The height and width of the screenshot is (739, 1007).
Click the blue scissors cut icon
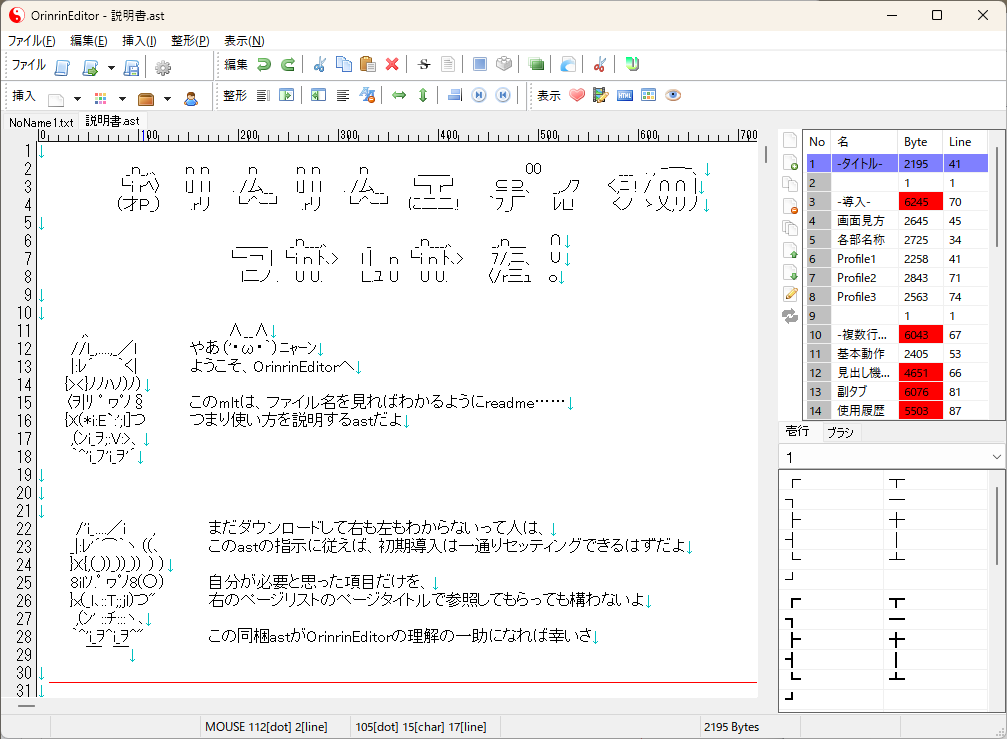319,64
